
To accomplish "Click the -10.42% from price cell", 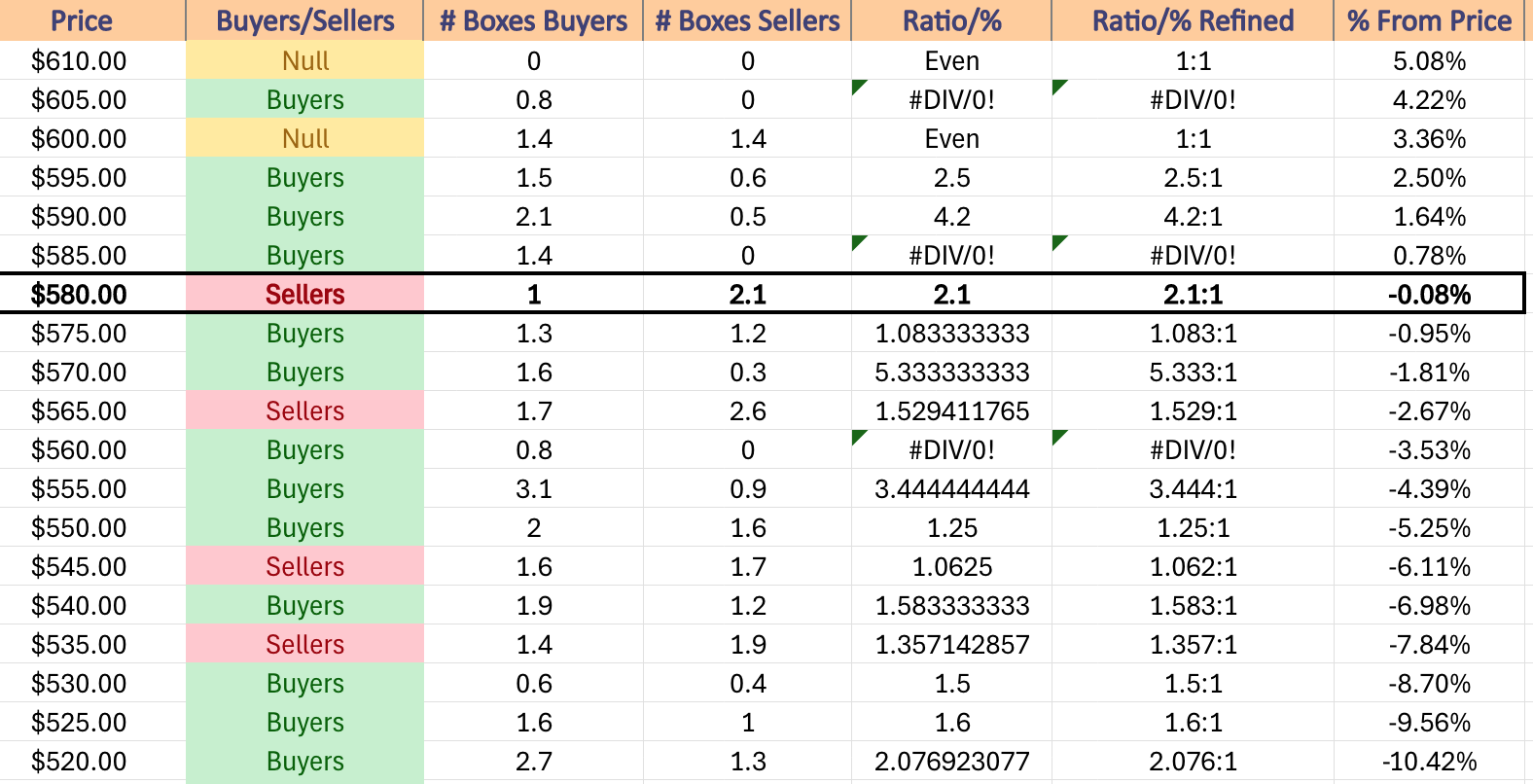I will coord(1429,761).
